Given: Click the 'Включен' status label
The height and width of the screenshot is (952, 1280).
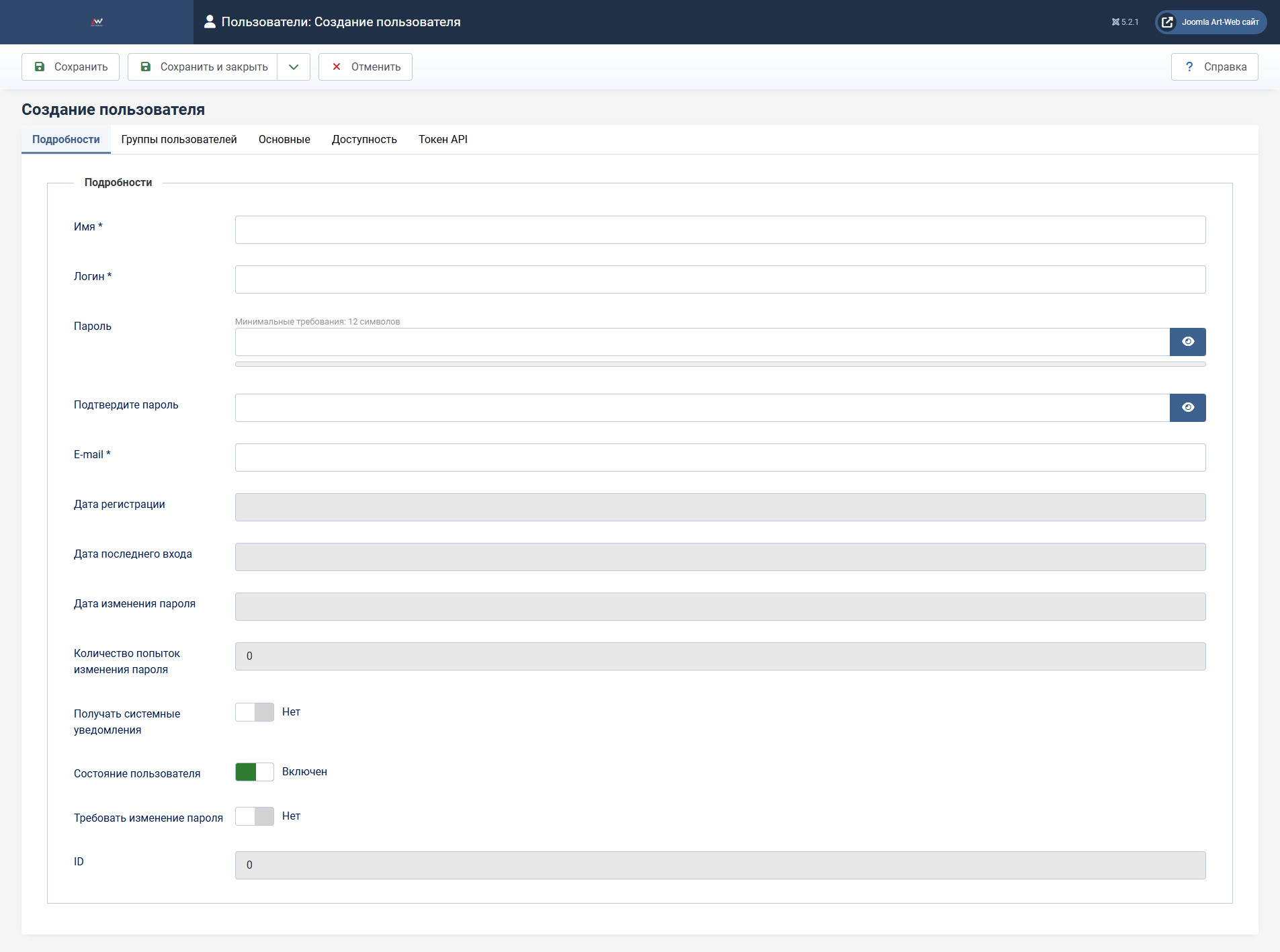Looking at the screenshot, I should [x=304, y=772].
